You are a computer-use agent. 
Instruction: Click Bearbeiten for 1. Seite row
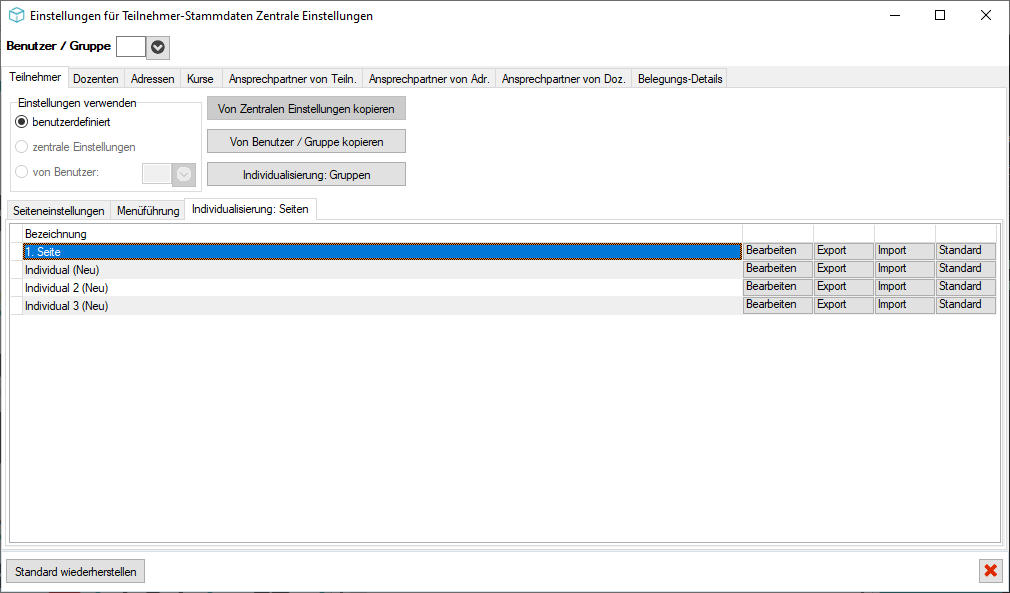click(x=778, y=250)
